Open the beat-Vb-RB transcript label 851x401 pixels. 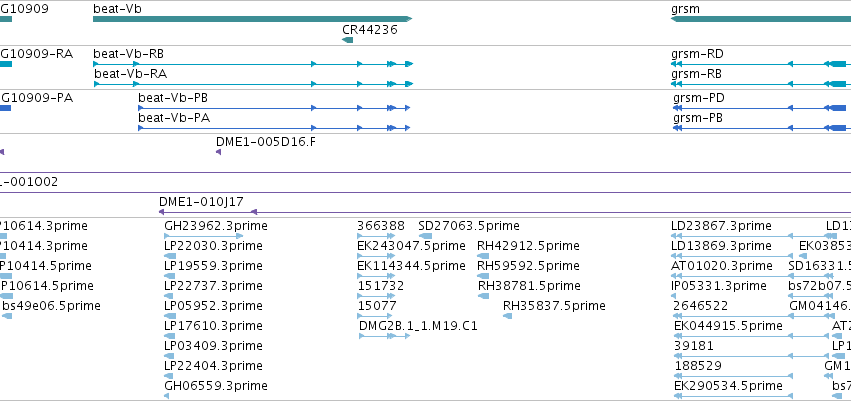pyautogui.click(x=129, y=54)
